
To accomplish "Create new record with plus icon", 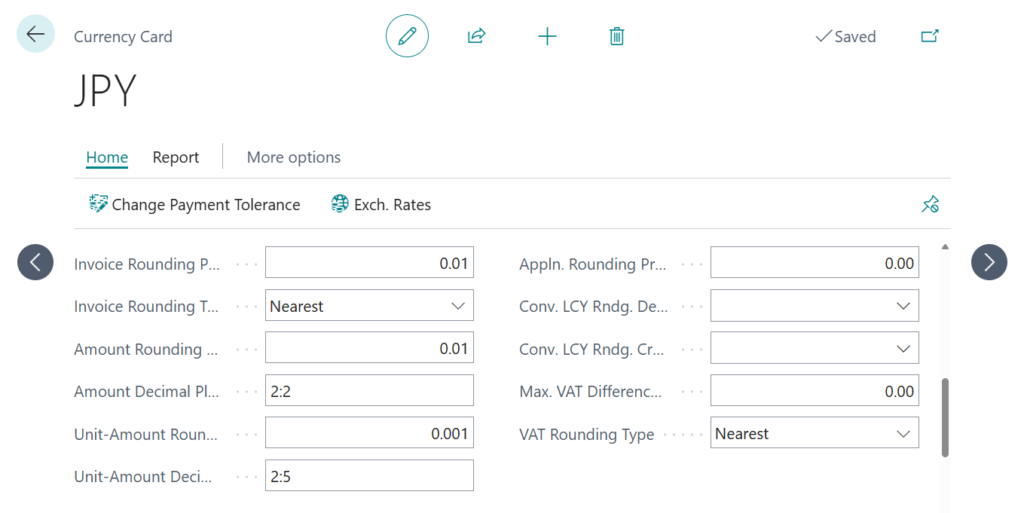I will tap(547, 36).
